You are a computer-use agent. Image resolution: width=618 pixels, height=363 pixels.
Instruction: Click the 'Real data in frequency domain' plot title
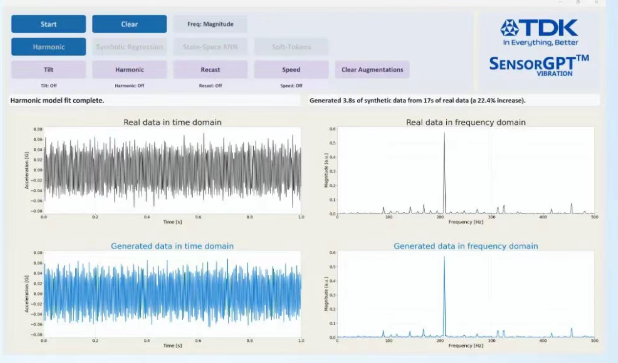click(466, 122)
